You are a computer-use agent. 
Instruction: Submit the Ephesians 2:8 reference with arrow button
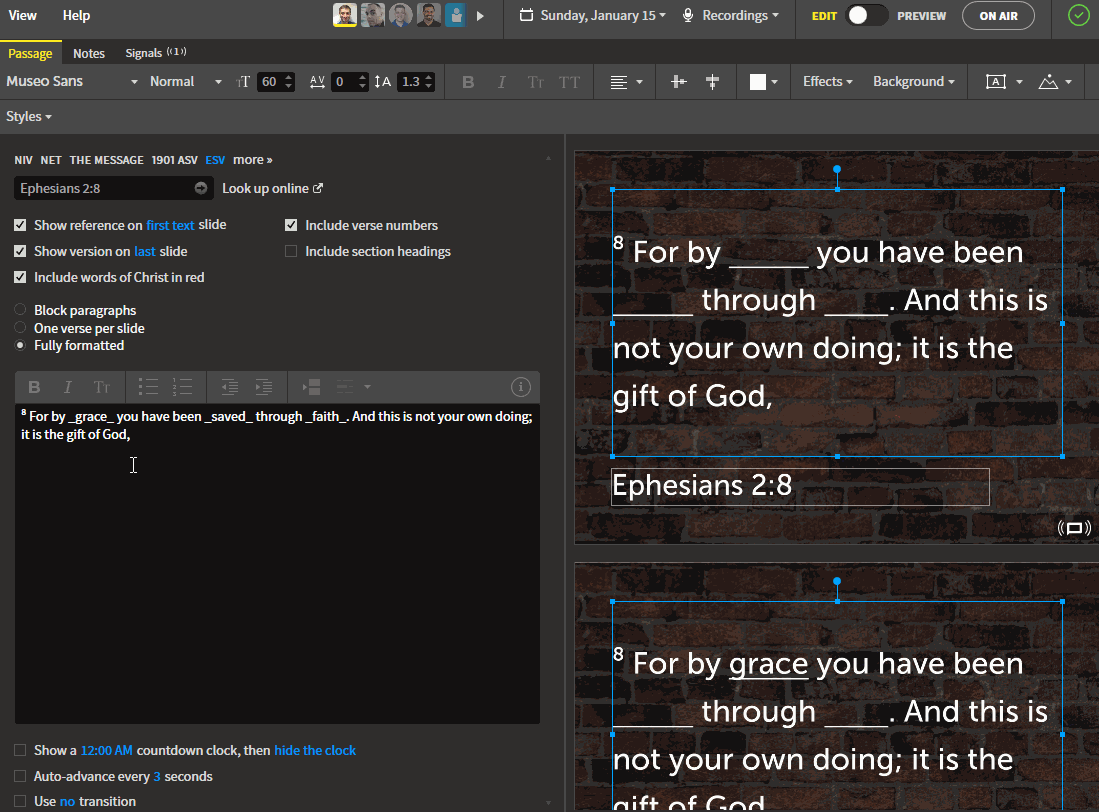[x=200, y=188]
